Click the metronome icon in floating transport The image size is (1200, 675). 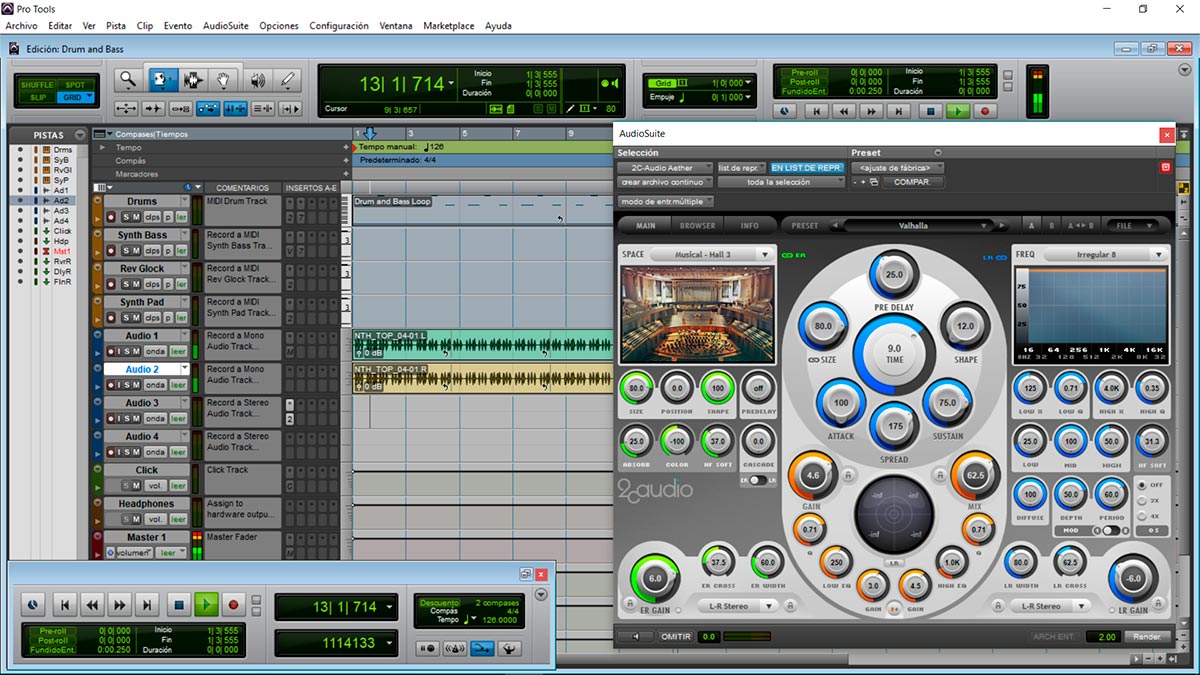pyautogui.click(x=453, y=648)
